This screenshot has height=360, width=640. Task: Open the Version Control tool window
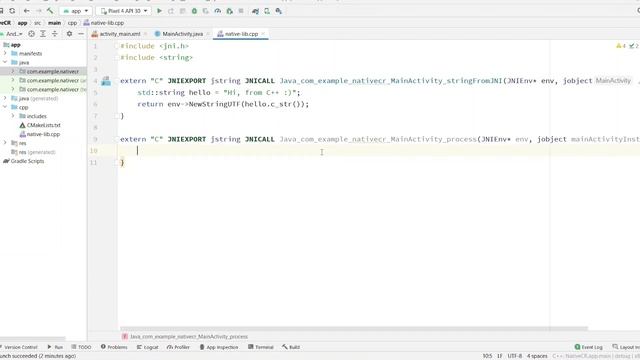(x=19, y=347)
